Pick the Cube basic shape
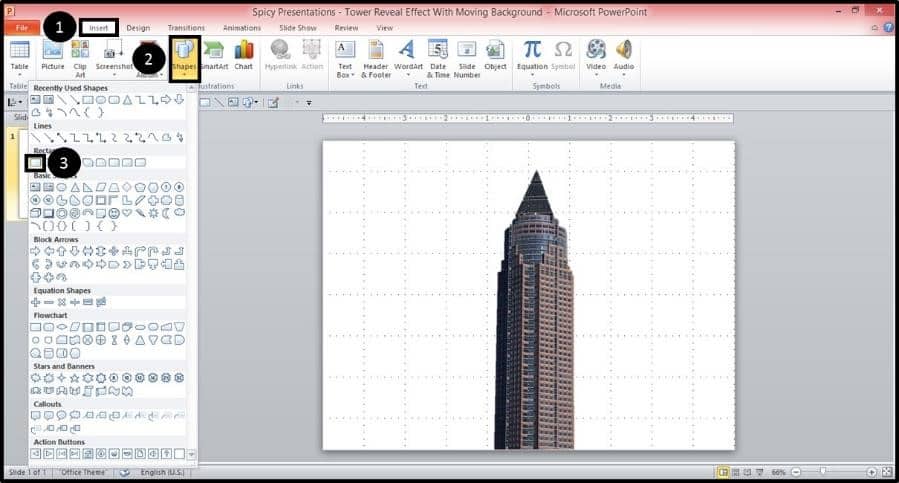Screen dimensions: 899x483 click(x=36, y=213)
